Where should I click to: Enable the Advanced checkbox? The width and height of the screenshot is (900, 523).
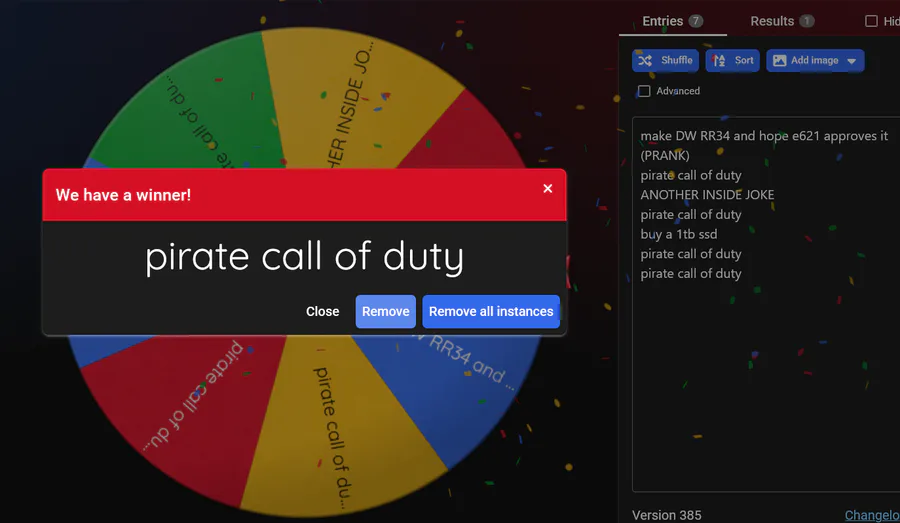(644, 91)
